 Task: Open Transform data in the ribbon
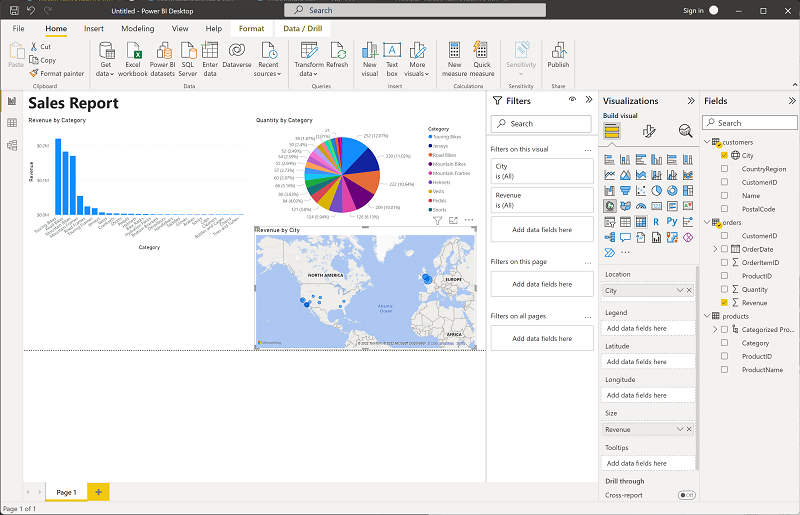tap(309, 59)
